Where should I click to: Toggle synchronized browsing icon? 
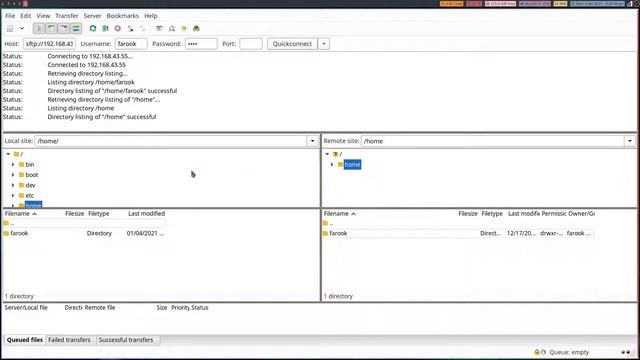[184, 29]
